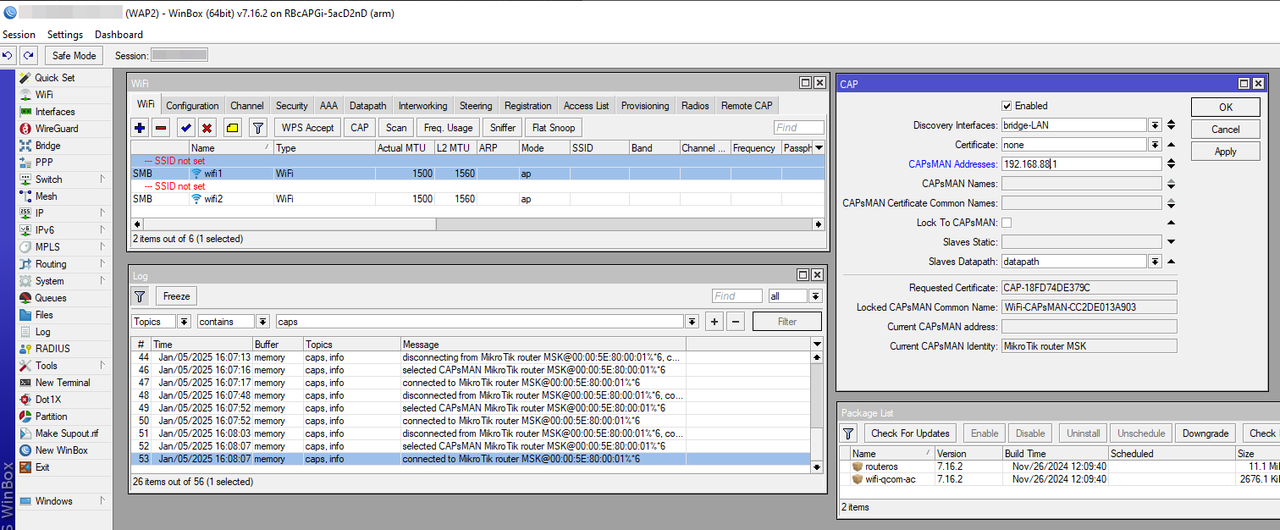Open Quick Set from the sidebar
This screenshot has width=1280, height=530.
pos(54,78)
